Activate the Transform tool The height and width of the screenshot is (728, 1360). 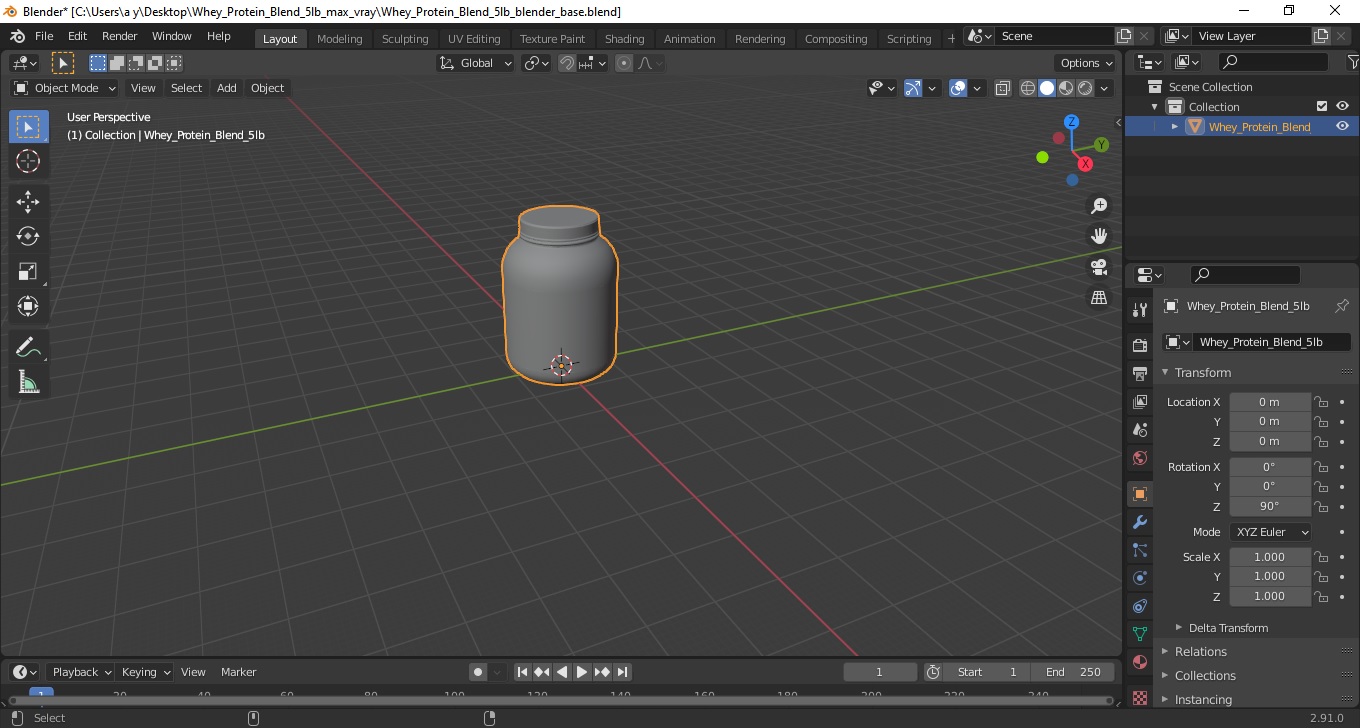coord(28,306)
